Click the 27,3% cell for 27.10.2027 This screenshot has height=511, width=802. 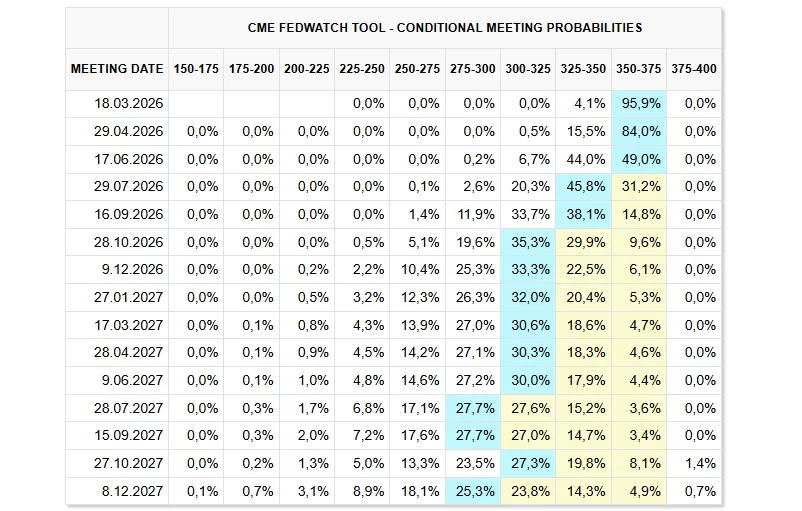point(530,464)
